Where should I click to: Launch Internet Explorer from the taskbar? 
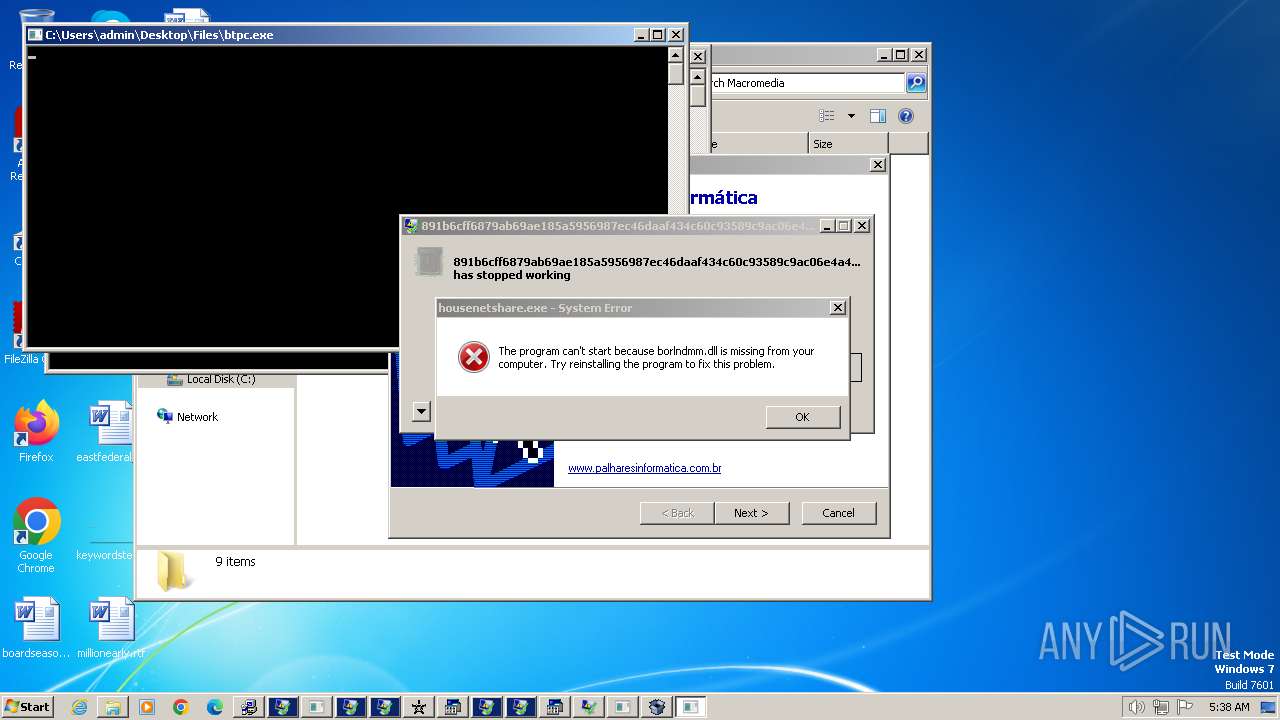tap(79, 707)
